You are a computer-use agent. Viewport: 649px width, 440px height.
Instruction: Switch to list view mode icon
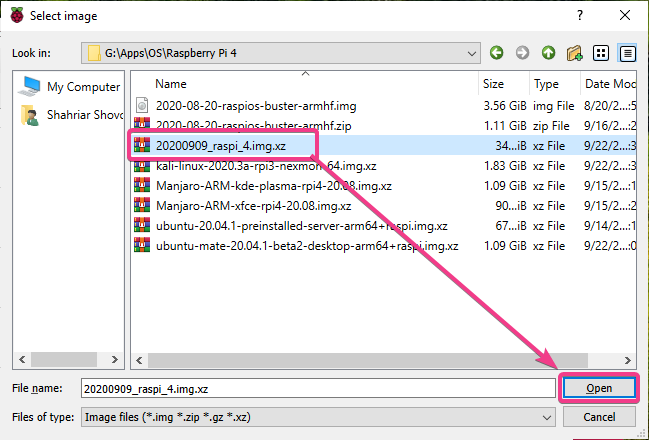[601, 53]
